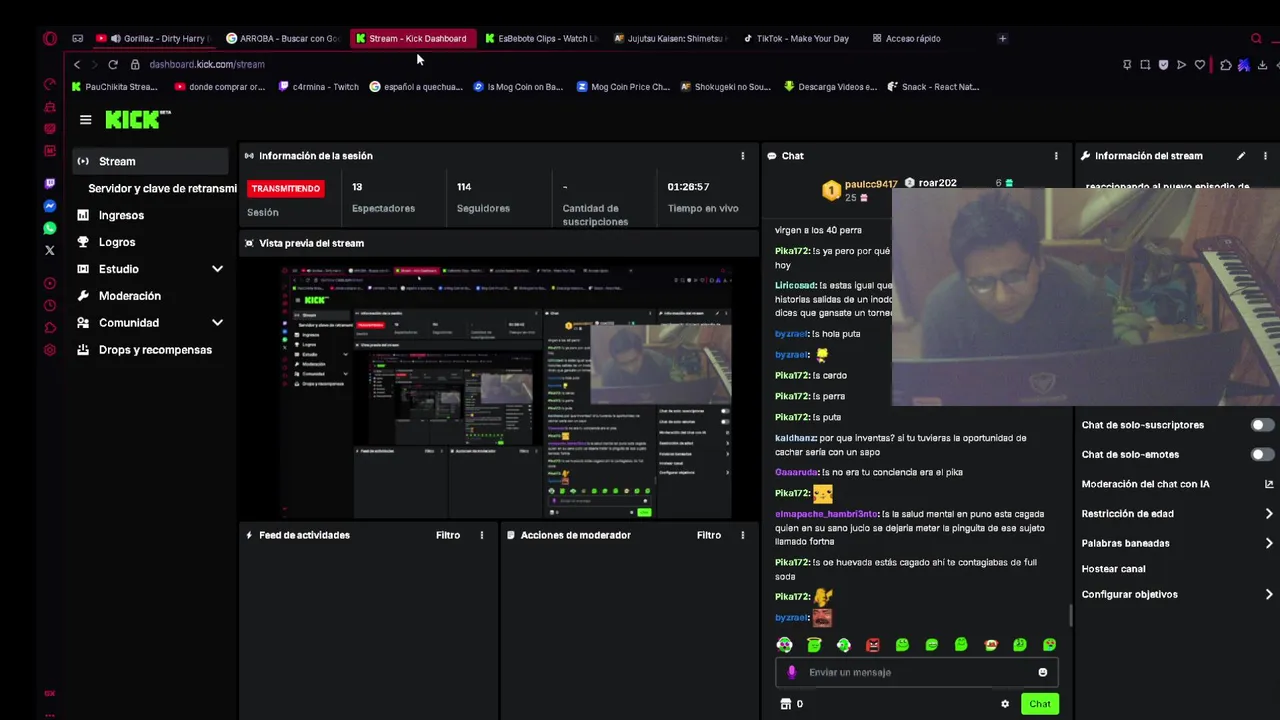The height and width of the screenshot is (720, 1280).
Task: Toggle Chat de solo-suscriptores
Action: click(1262, 425)
